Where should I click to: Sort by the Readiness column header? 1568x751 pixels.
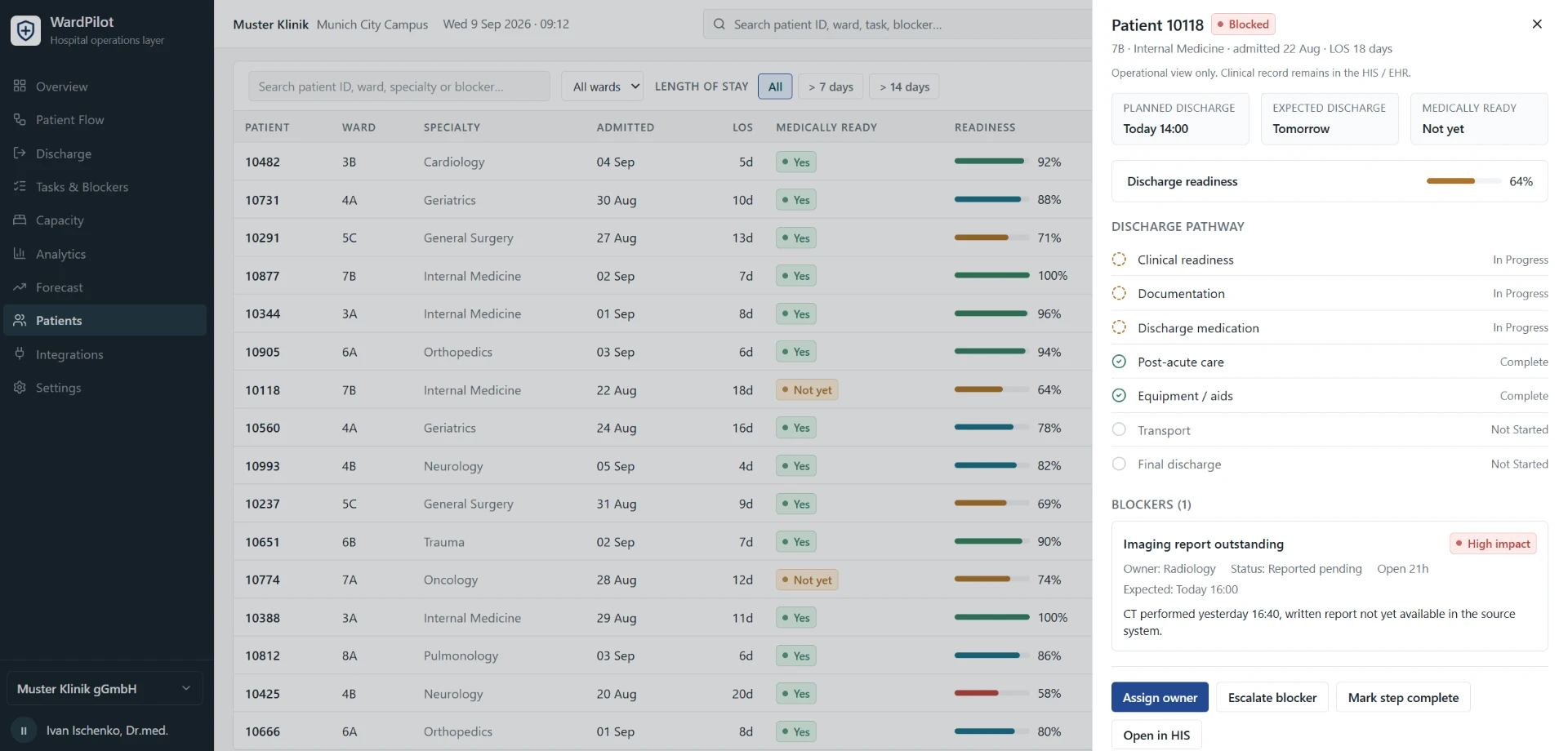pyautogui.click(x=985, y=127)
